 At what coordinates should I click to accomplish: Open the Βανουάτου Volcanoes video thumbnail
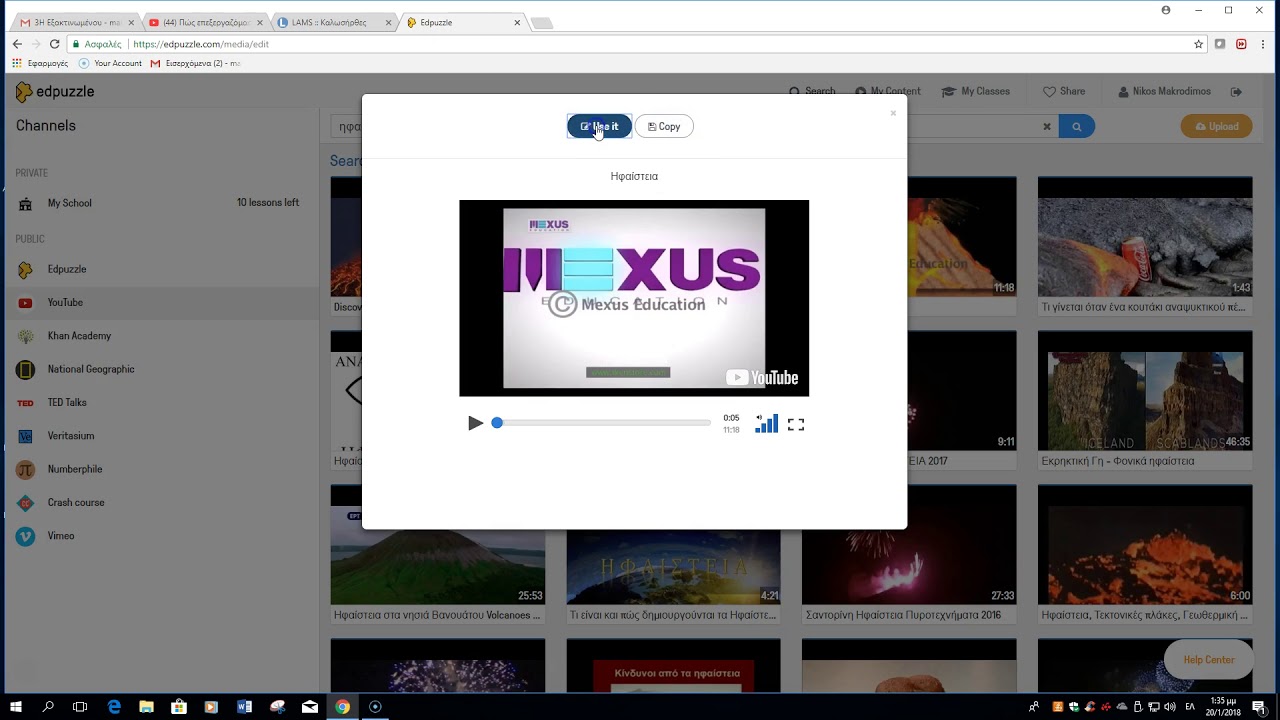[x=438, y=545]
